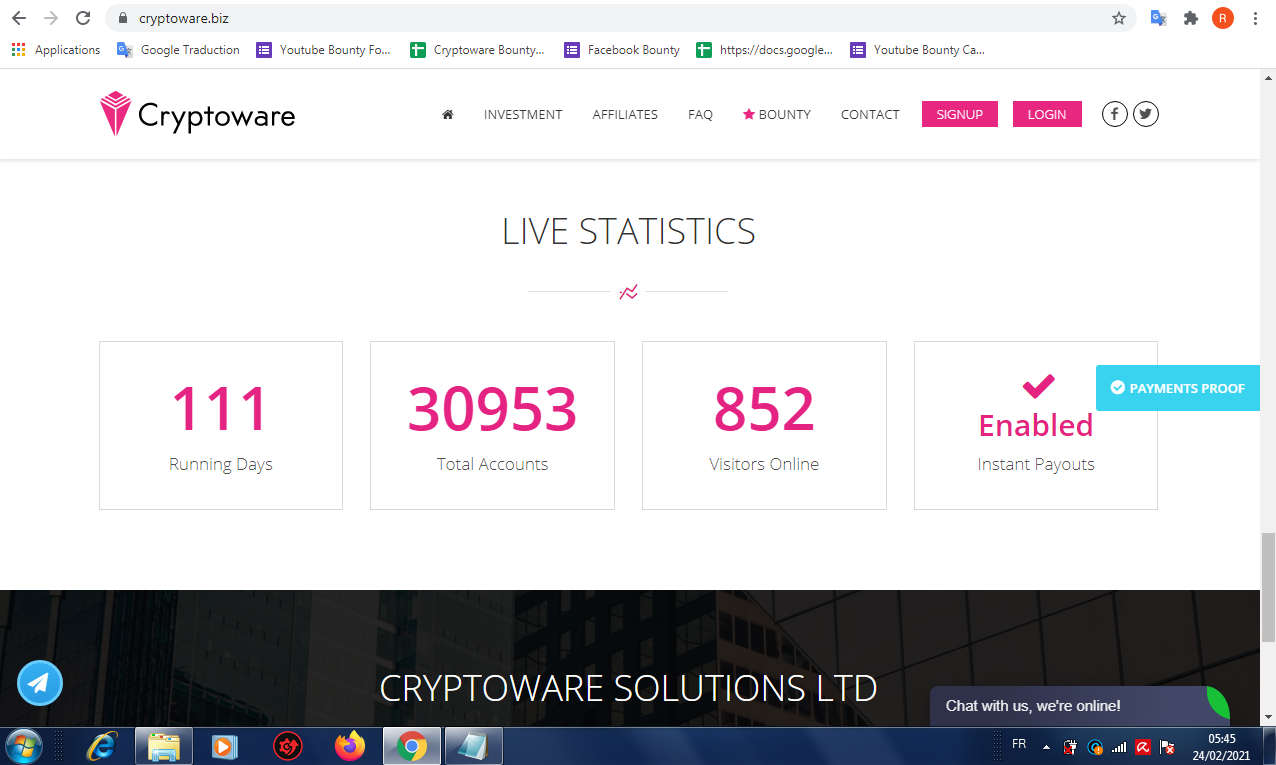1276x765 pixels.
Task: Open the BOUNTY menu item
Action: (x=777, y=114)
